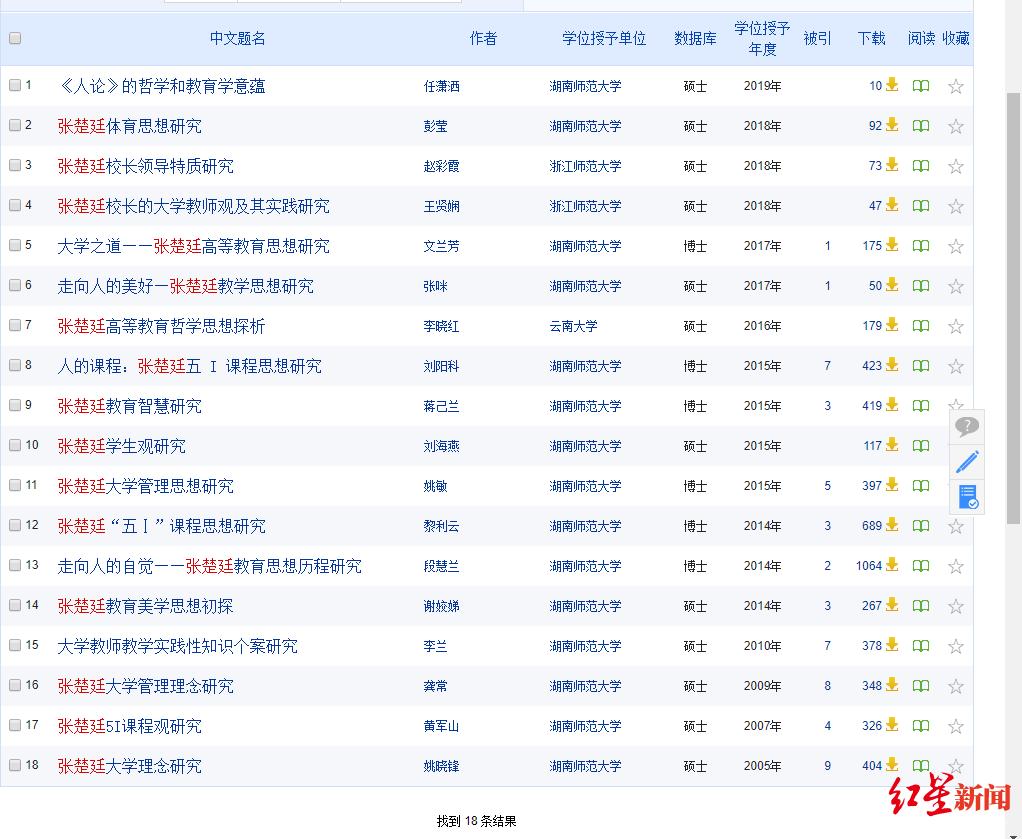Image resolution: width=1022 pixels, height=839 pixels.
Task: Star 张楚廷大学管理理念研究 row 16
Action: point(956,686)
